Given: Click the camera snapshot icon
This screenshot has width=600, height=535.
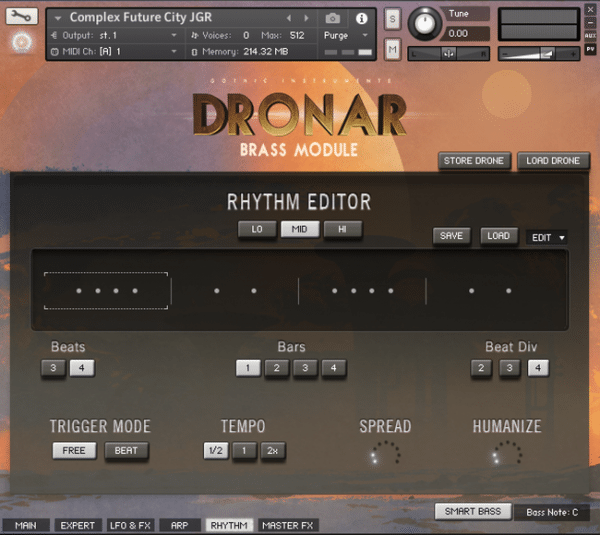Looking at the screenshot, I should (x=333, y=18).
